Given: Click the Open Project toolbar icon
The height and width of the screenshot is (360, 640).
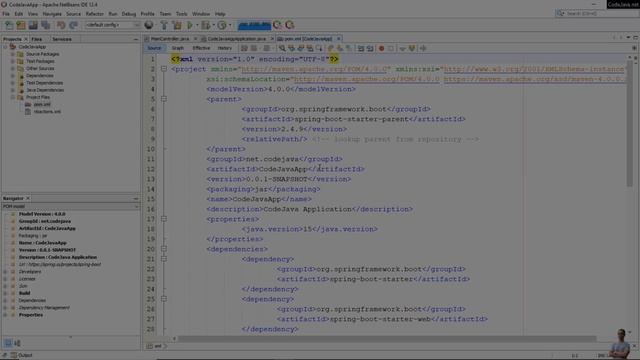Looking at the screenshot, I should pyautogui.click(x=33, y=25).
